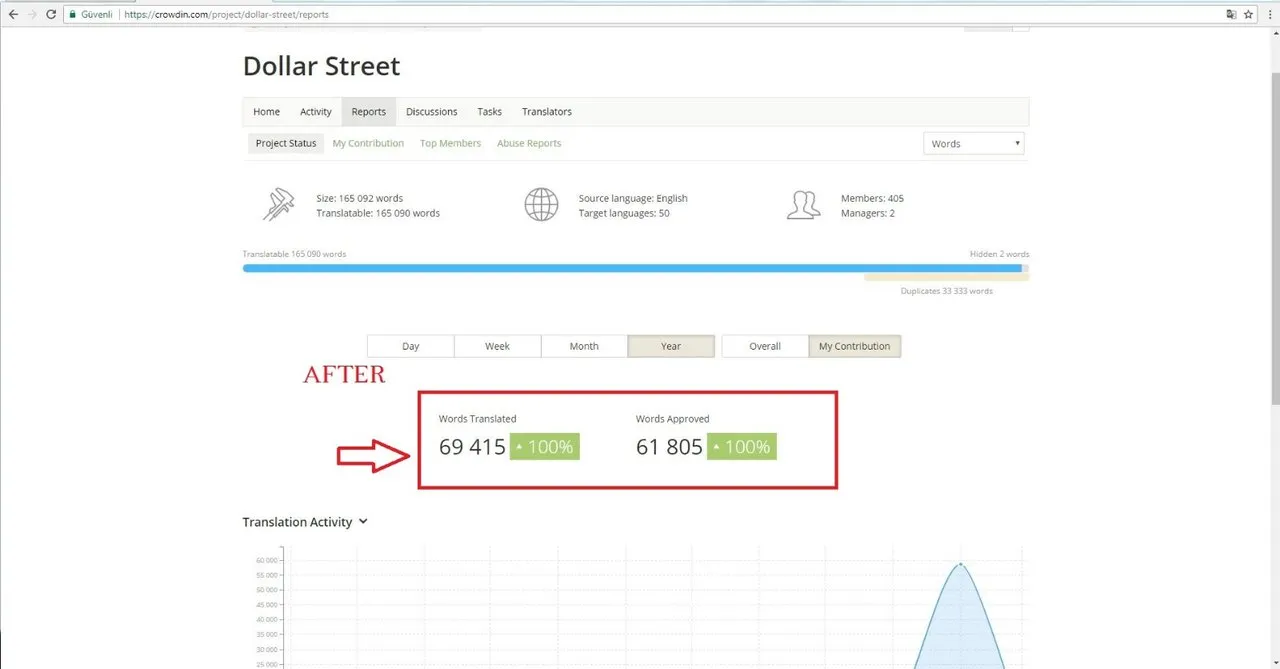Expand the Translation Activity chevron
The image size is (1280, 669).
click(x=363, y=522)
